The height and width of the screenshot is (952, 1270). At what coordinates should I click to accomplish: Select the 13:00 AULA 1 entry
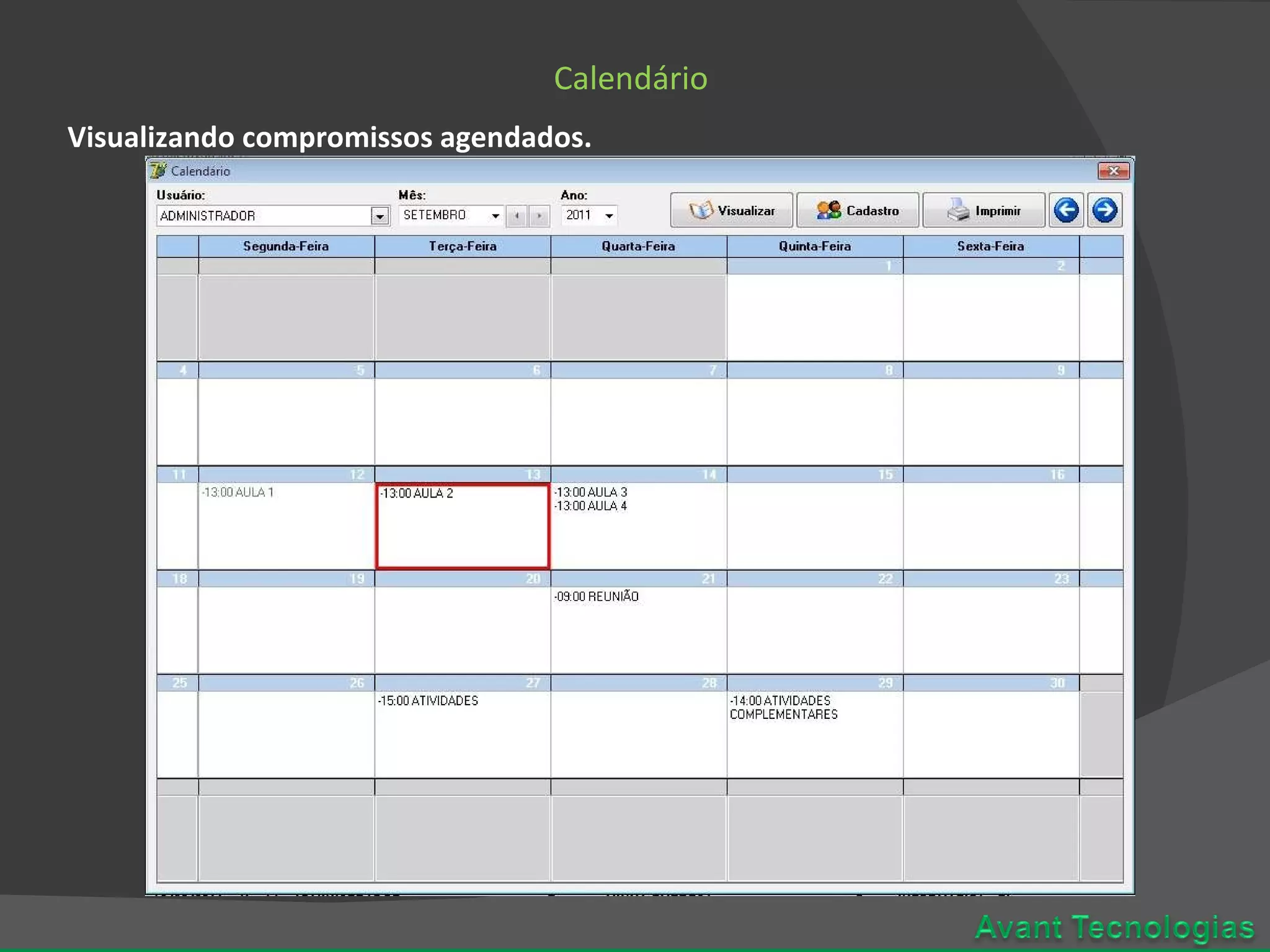point(238,492)
